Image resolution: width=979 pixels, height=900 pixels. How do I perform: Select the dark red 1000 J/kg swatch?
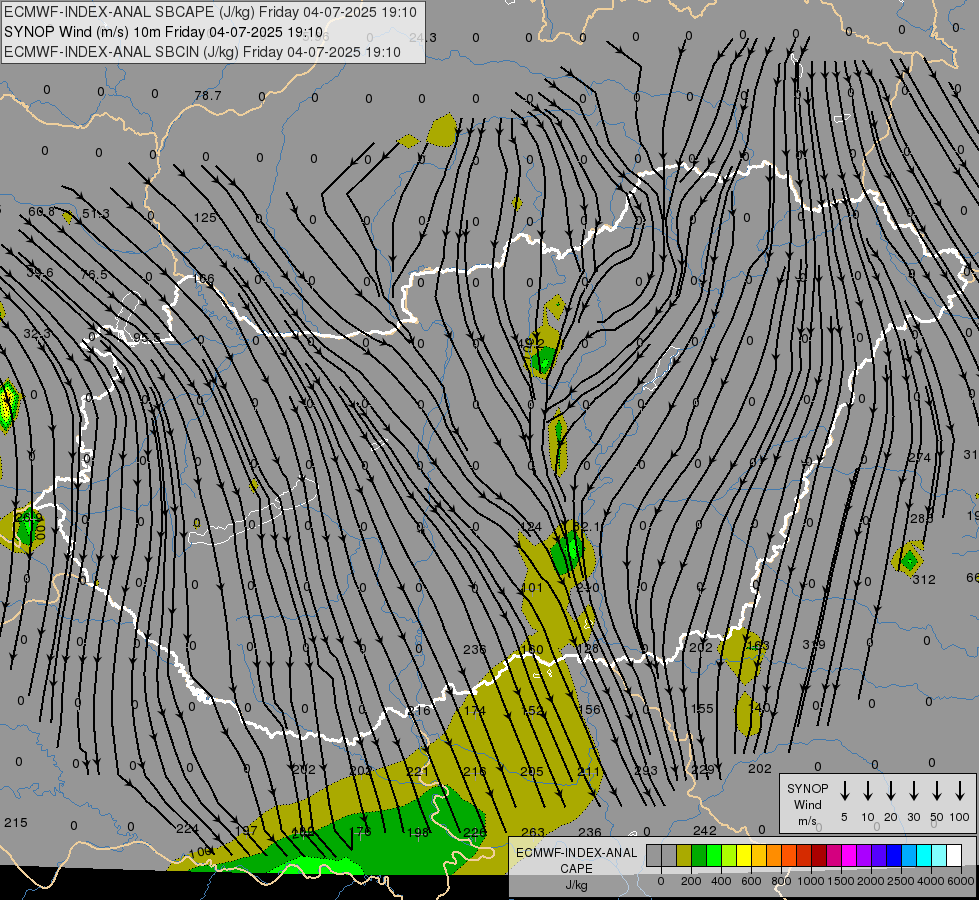coord(819,856)
